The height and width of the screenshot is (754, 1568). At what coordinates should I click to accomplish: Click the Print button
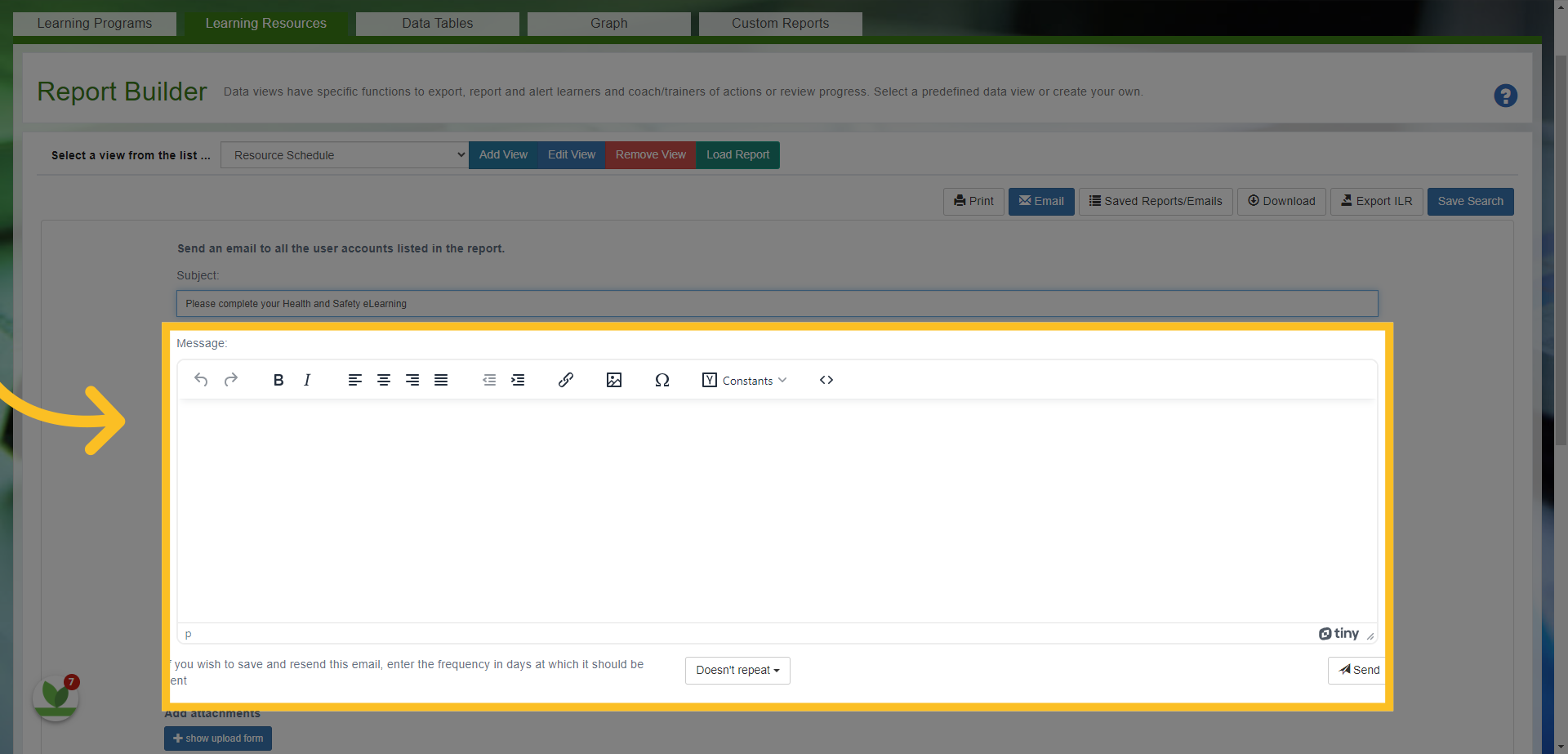[973, 202]
